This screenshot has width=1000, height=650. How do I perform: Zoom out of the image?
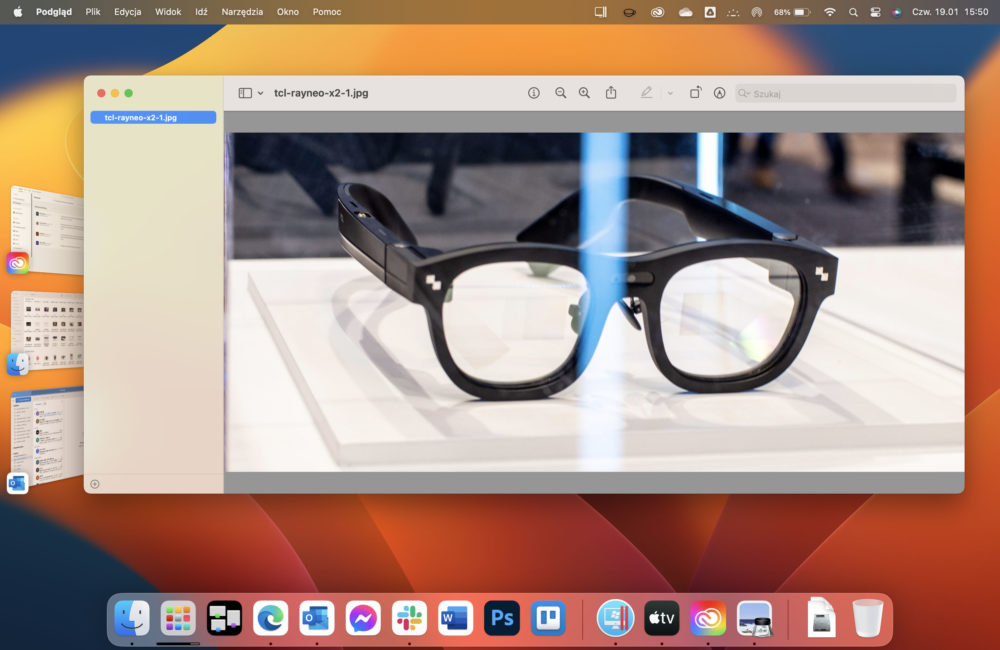point(560,93)
